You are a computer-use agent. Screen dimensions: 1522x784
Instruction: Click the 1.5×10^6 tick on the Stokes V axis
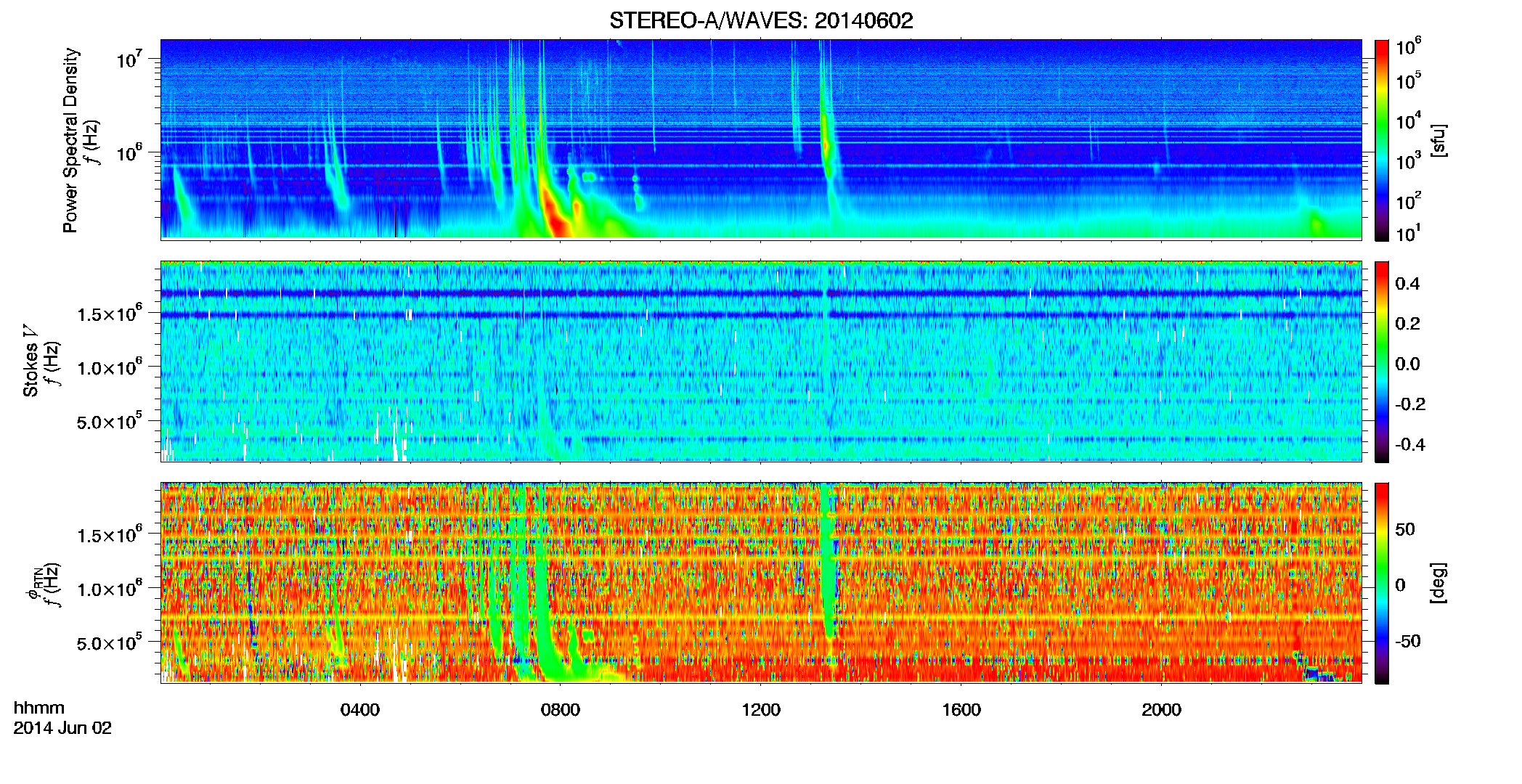coord(110,313)
